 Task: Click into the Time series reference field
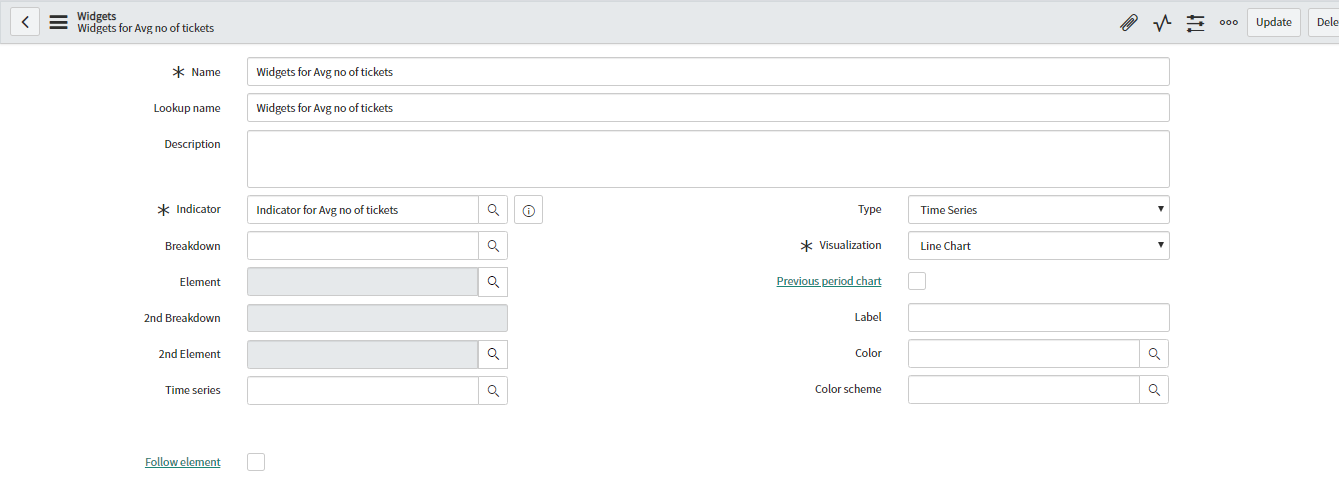(363, 390)
